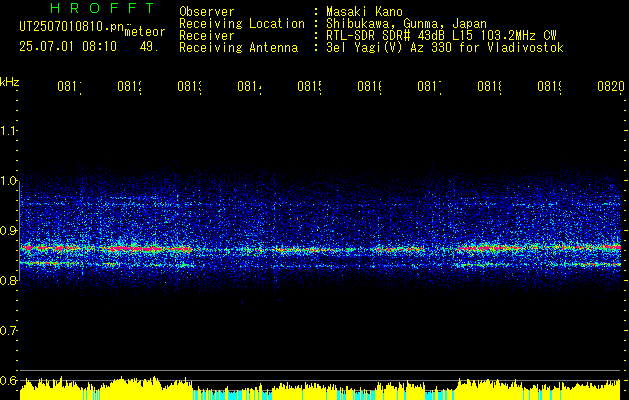Click the observer name Masaki Kano
This screenshot has height=400, width=629.
tap(364, 12)
